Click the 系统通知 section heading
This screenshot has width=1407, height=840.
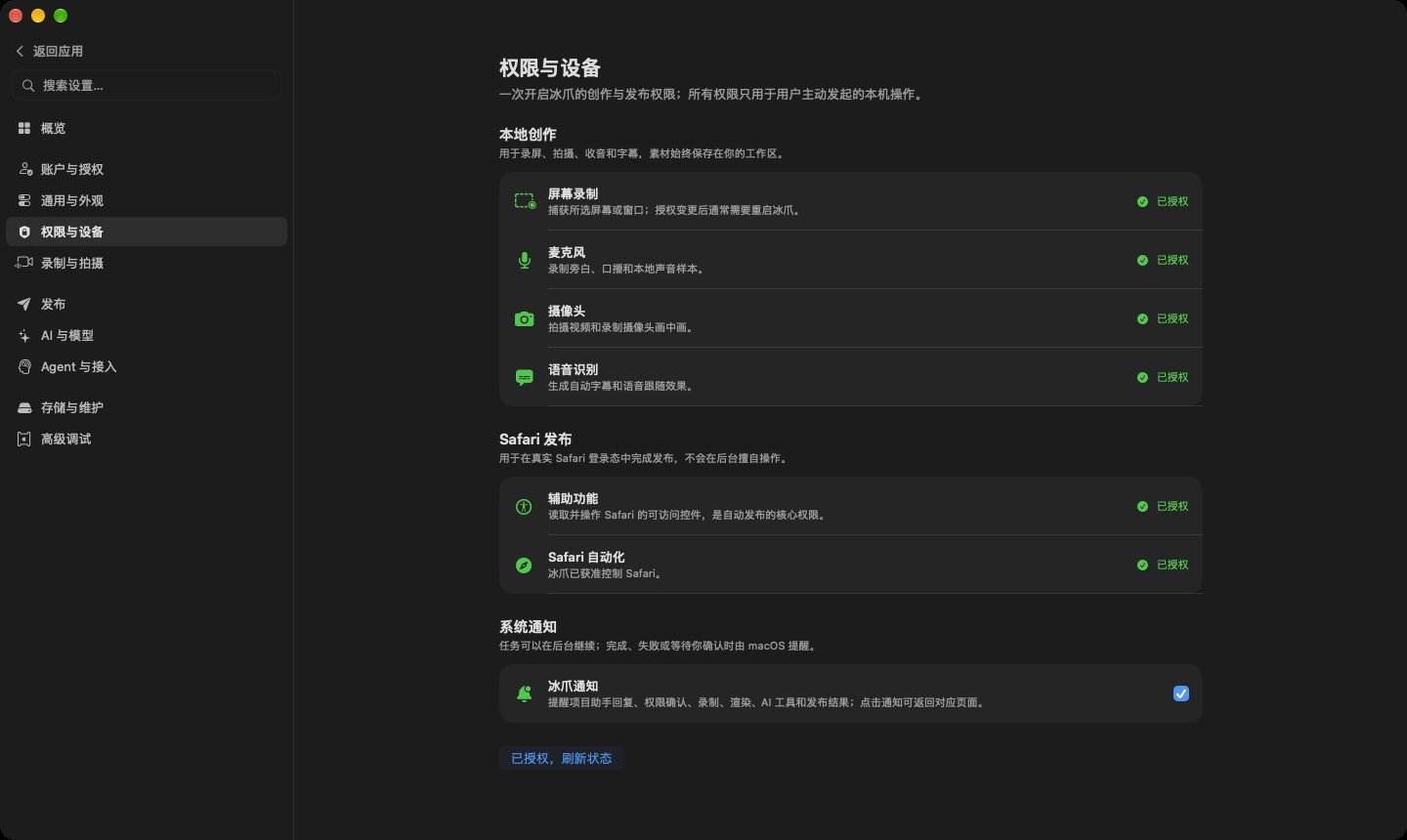pyautogui.click(x=528, y=627)
